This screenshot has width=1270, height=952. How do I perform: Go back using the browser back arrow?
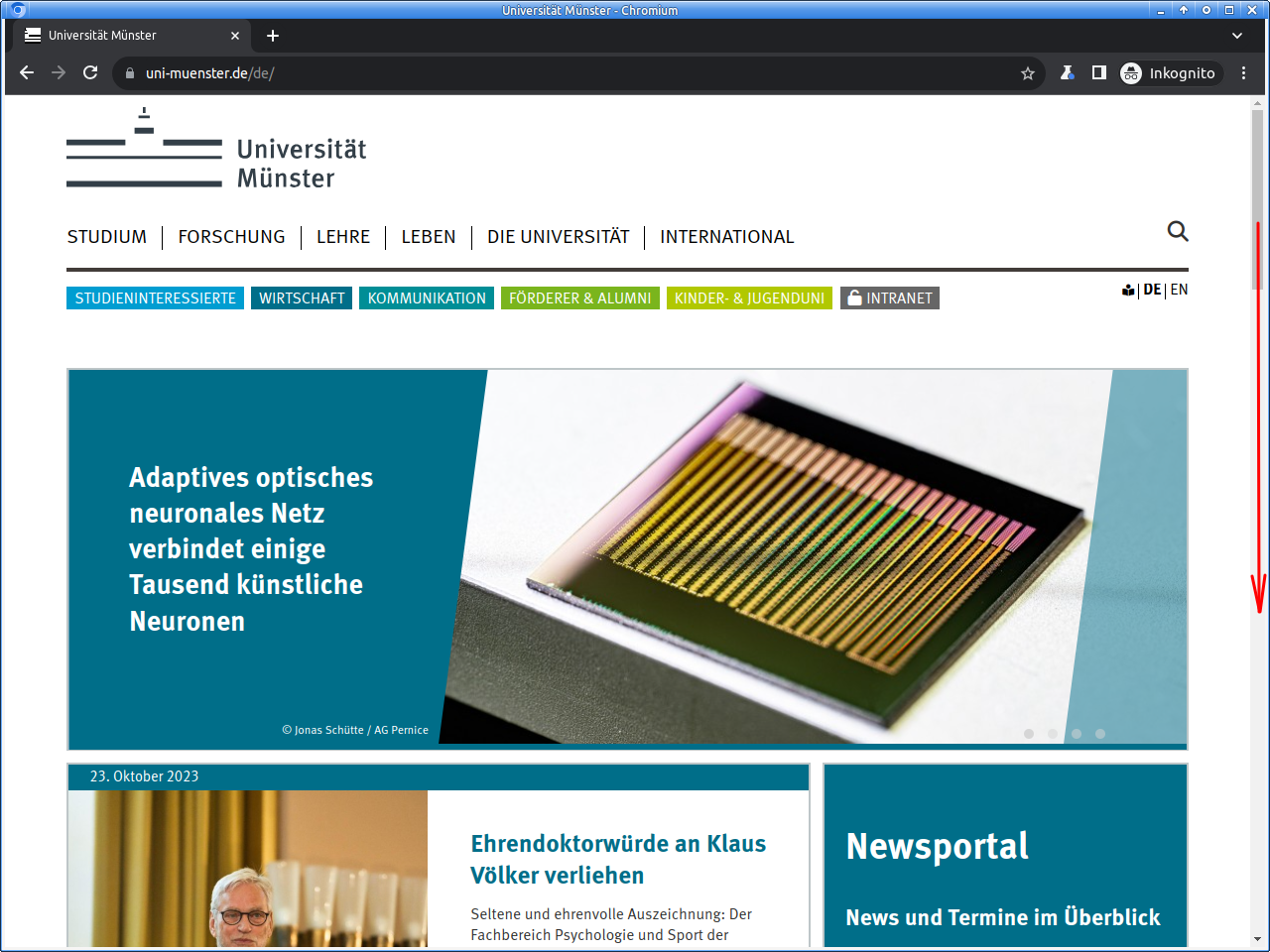click(27, 72)
